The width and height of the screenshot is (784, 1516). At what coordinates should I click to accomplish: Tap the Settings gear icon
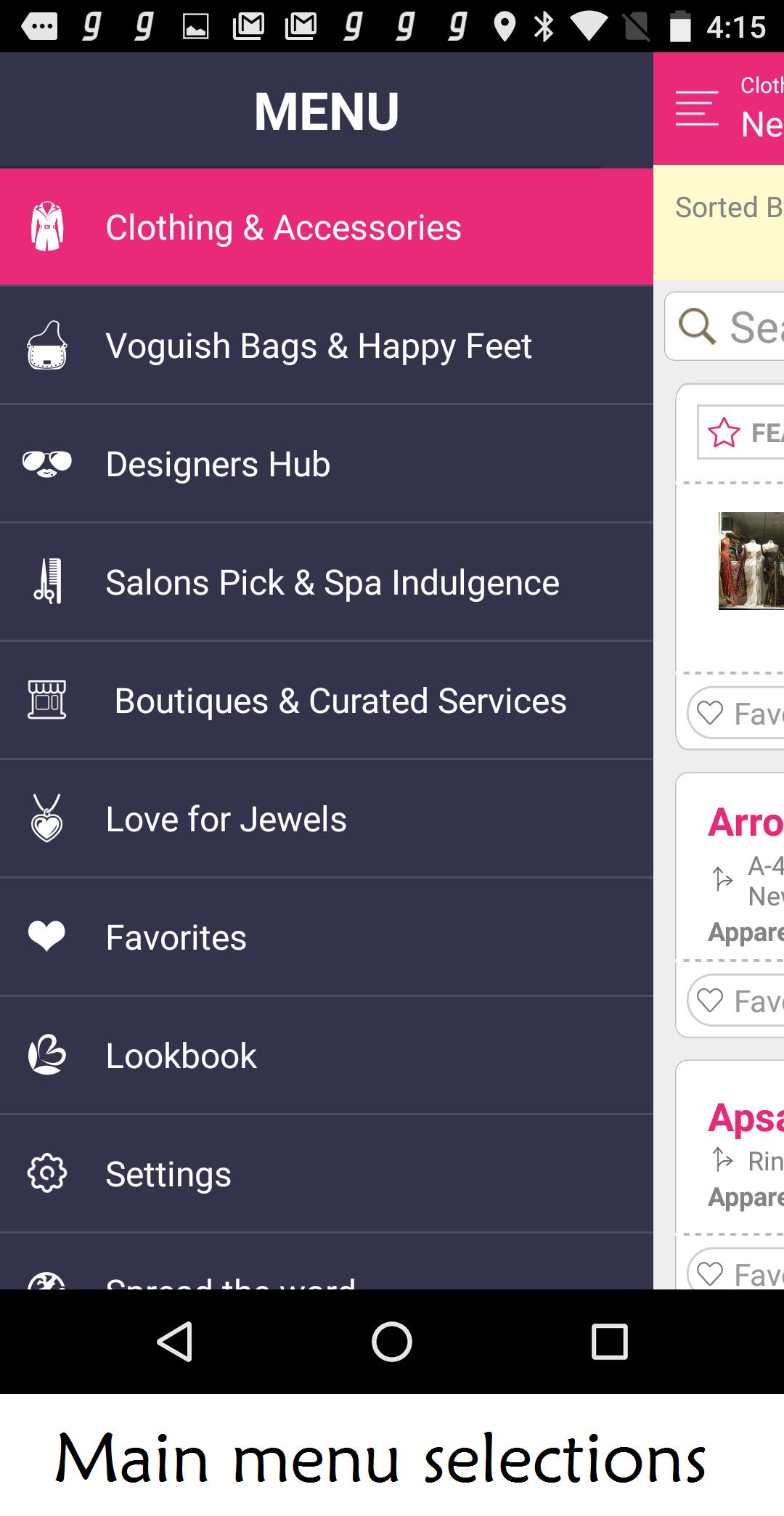point(47,1173)
